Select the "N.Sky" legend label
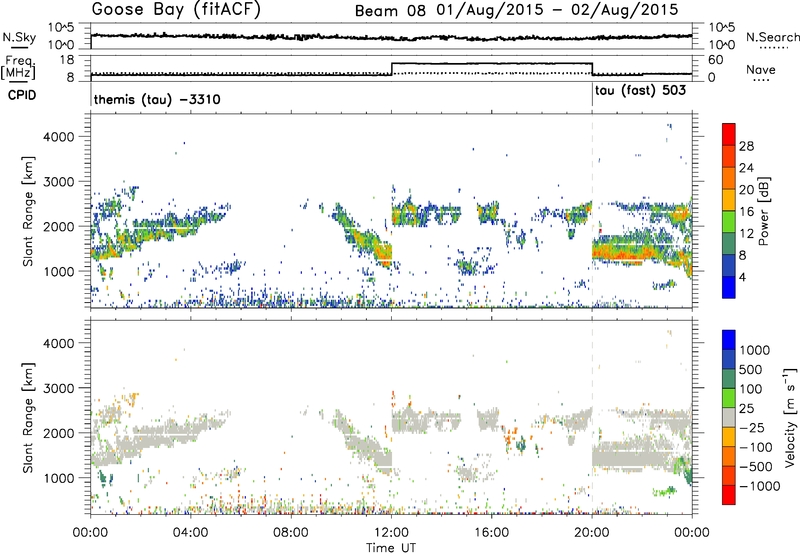Viewport: 800px width, 554px height. pos(19,37)
